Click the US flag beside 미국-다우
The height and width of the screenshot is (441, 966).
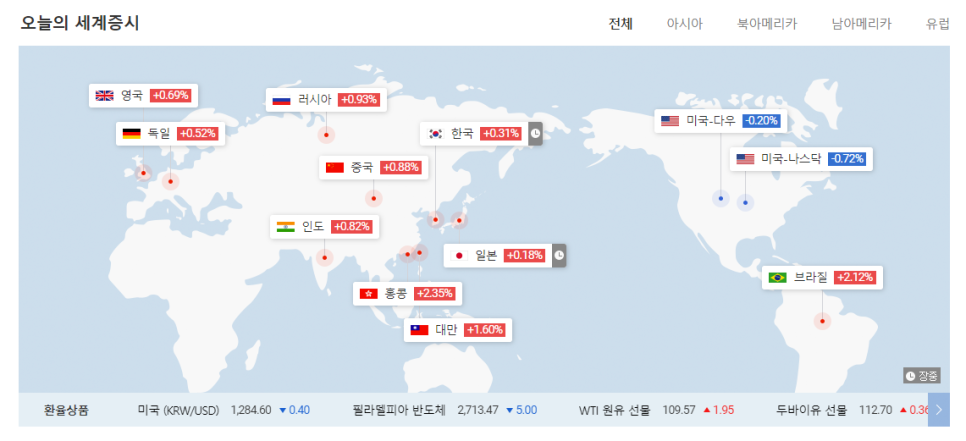tap(670, 121)
